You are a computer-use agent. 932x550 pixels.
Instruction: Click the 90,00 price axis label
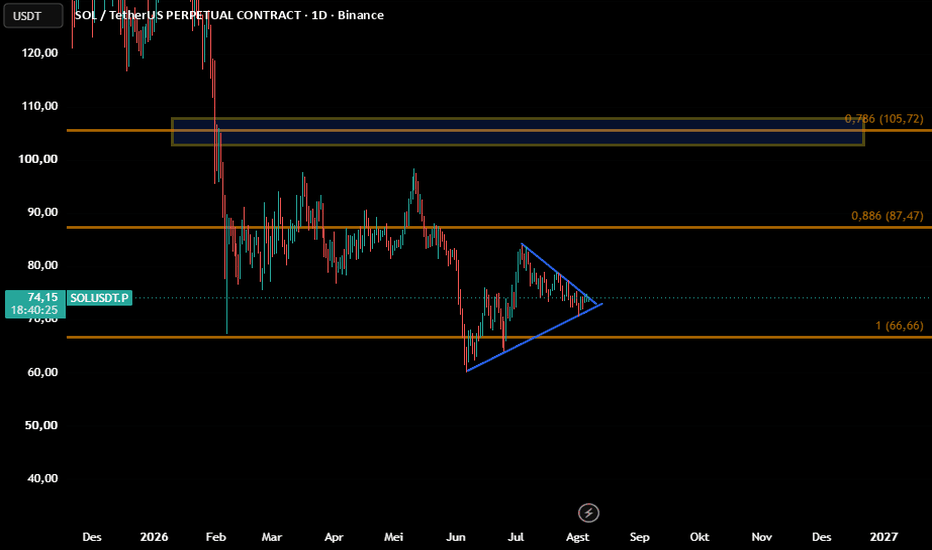pos(42,212)
